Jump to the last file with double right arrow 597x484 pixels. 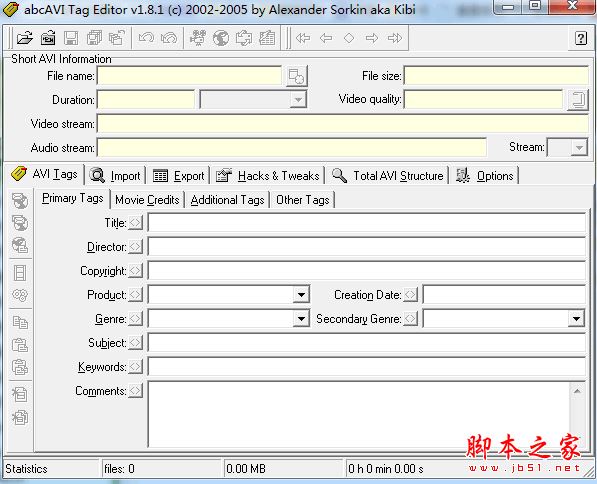[395, 38]
